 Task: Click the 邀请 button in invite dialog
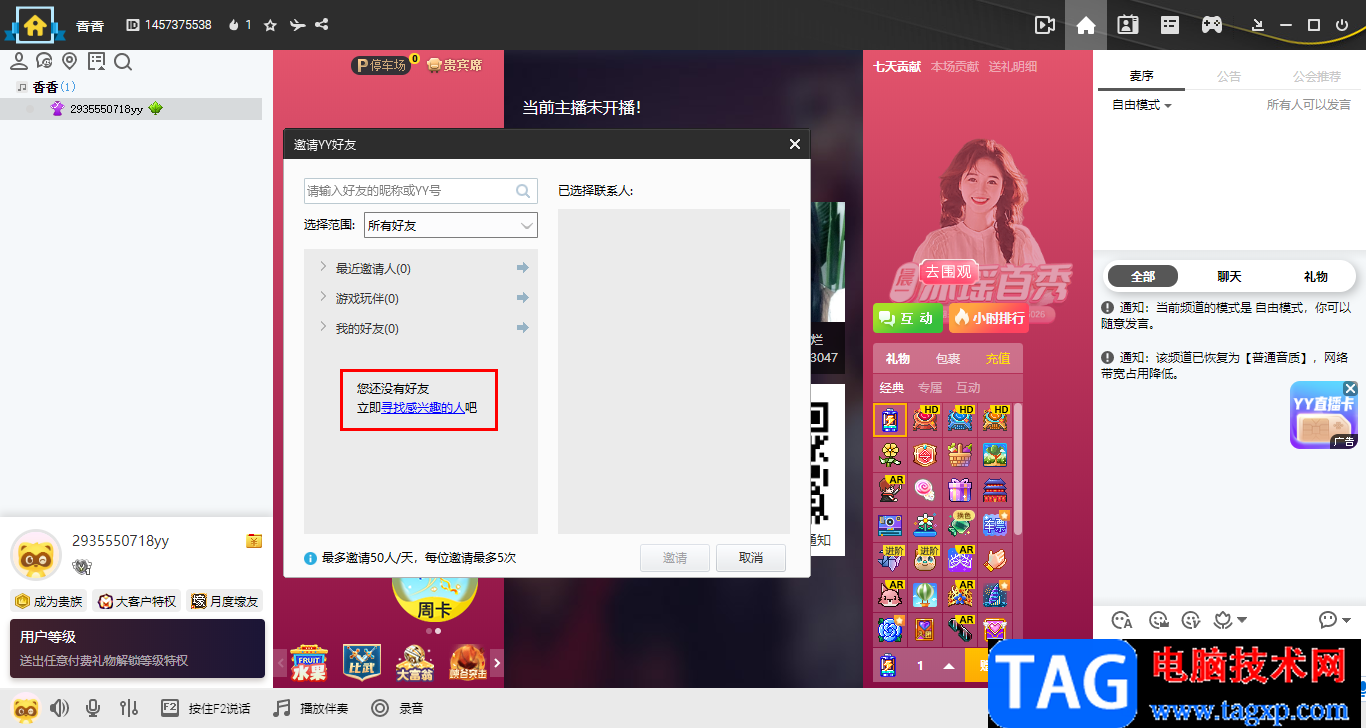(x=675, y=558)
